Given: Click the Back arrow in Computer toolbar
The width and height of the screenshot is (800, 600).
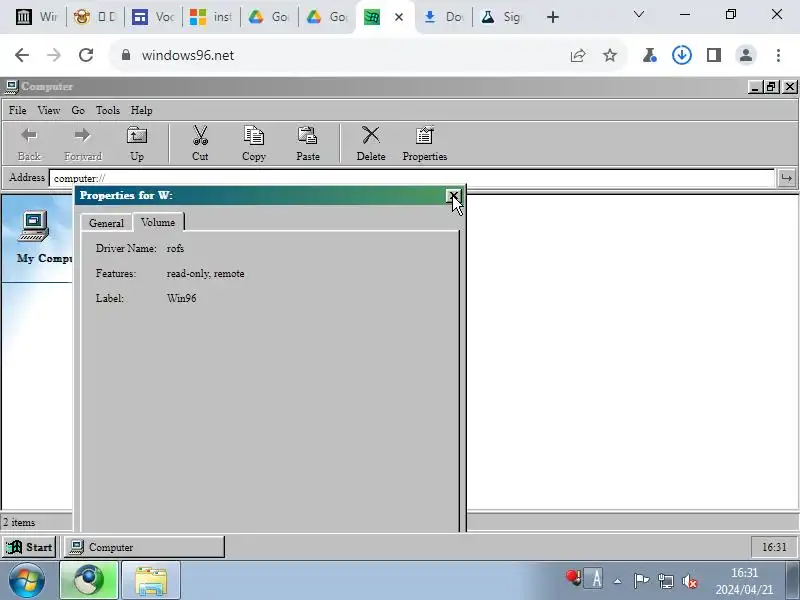Looking at the screenshot, I should pyautogui.click(x=29, y=143).
